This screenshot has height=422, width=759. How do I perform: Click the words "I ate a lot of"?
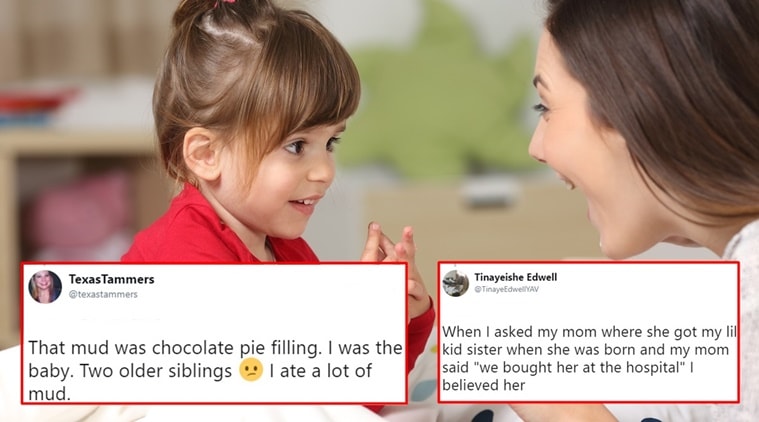[320, 371]
